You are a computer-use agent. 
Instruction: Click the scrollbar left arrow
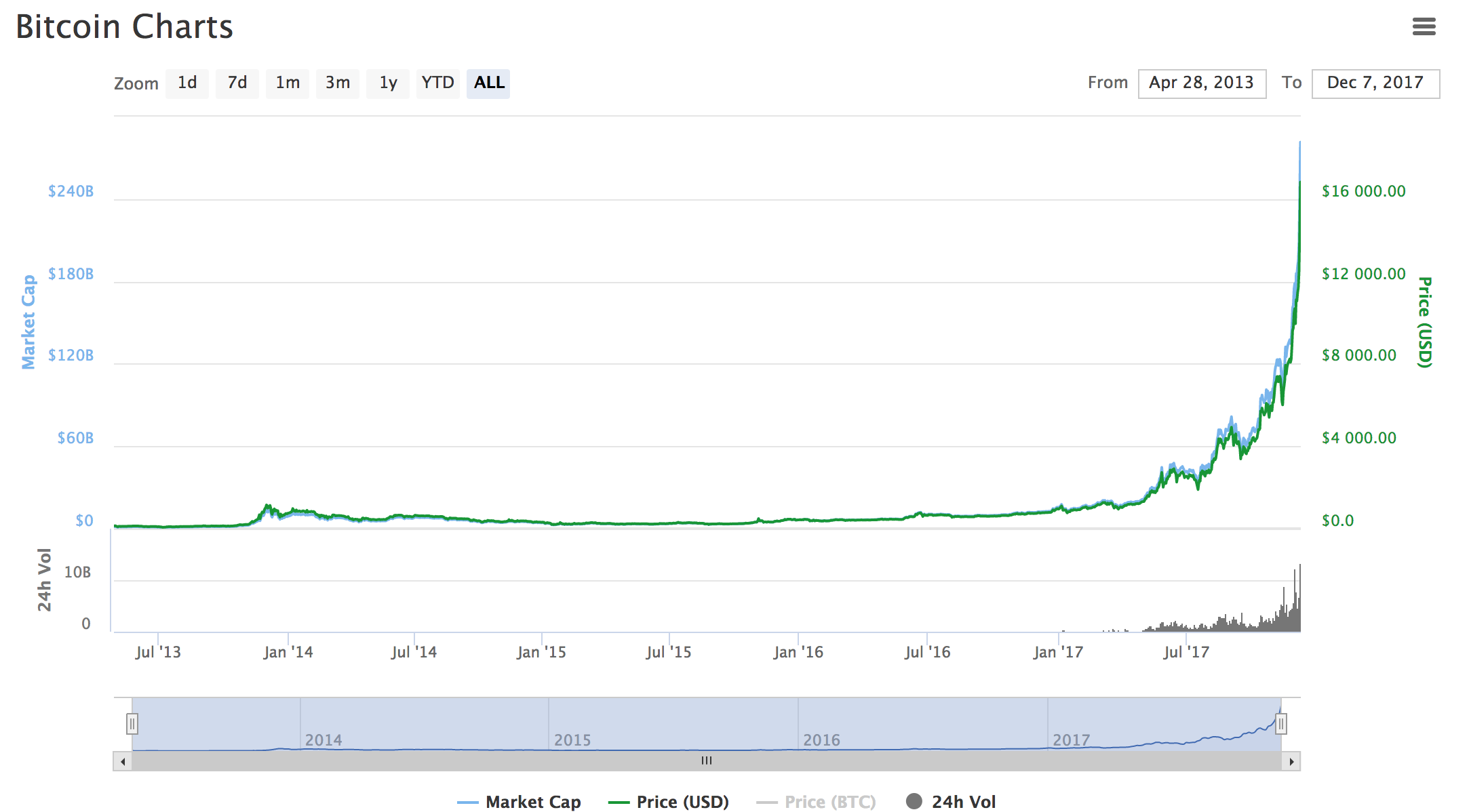(x=123, y=761)
